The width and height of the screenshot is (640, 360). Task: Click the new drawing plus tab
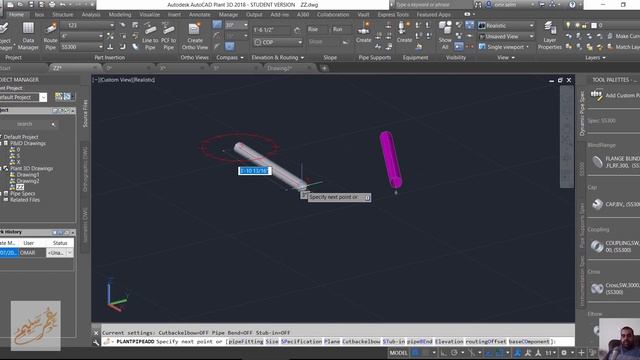click(324, 68)
